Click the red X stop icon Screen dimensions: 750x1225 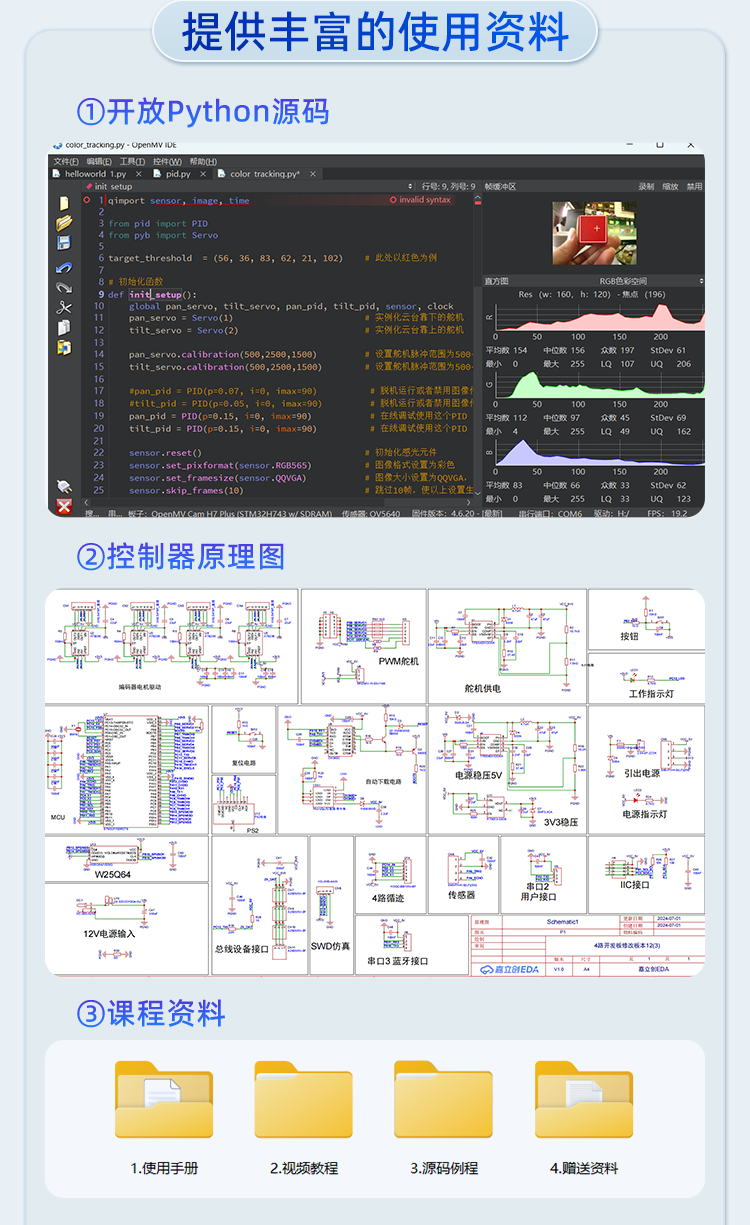pos(64,506)
